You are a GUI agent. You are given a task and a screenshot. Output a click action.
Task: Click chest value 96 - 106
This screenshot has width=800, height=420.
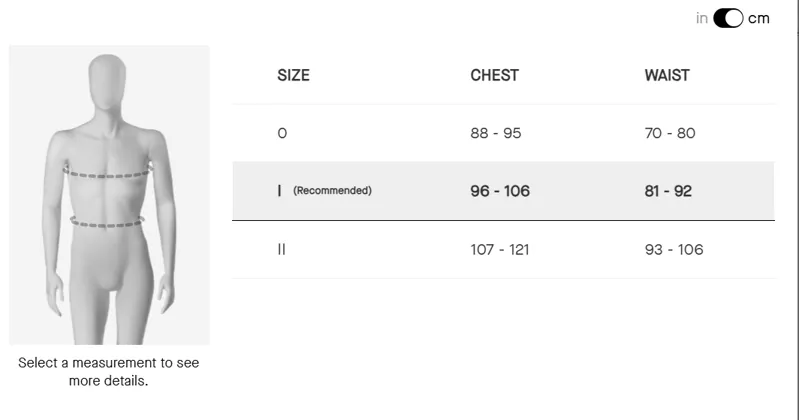(x=500, y=191)
